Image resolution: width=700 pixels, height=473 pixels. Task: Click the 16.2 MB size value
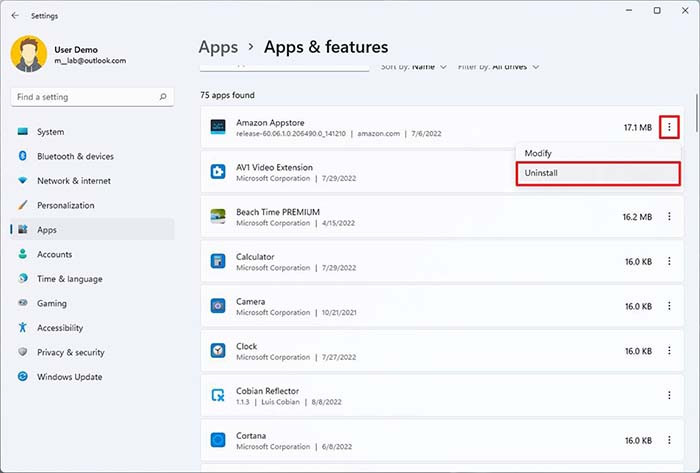tap(637, 217)
